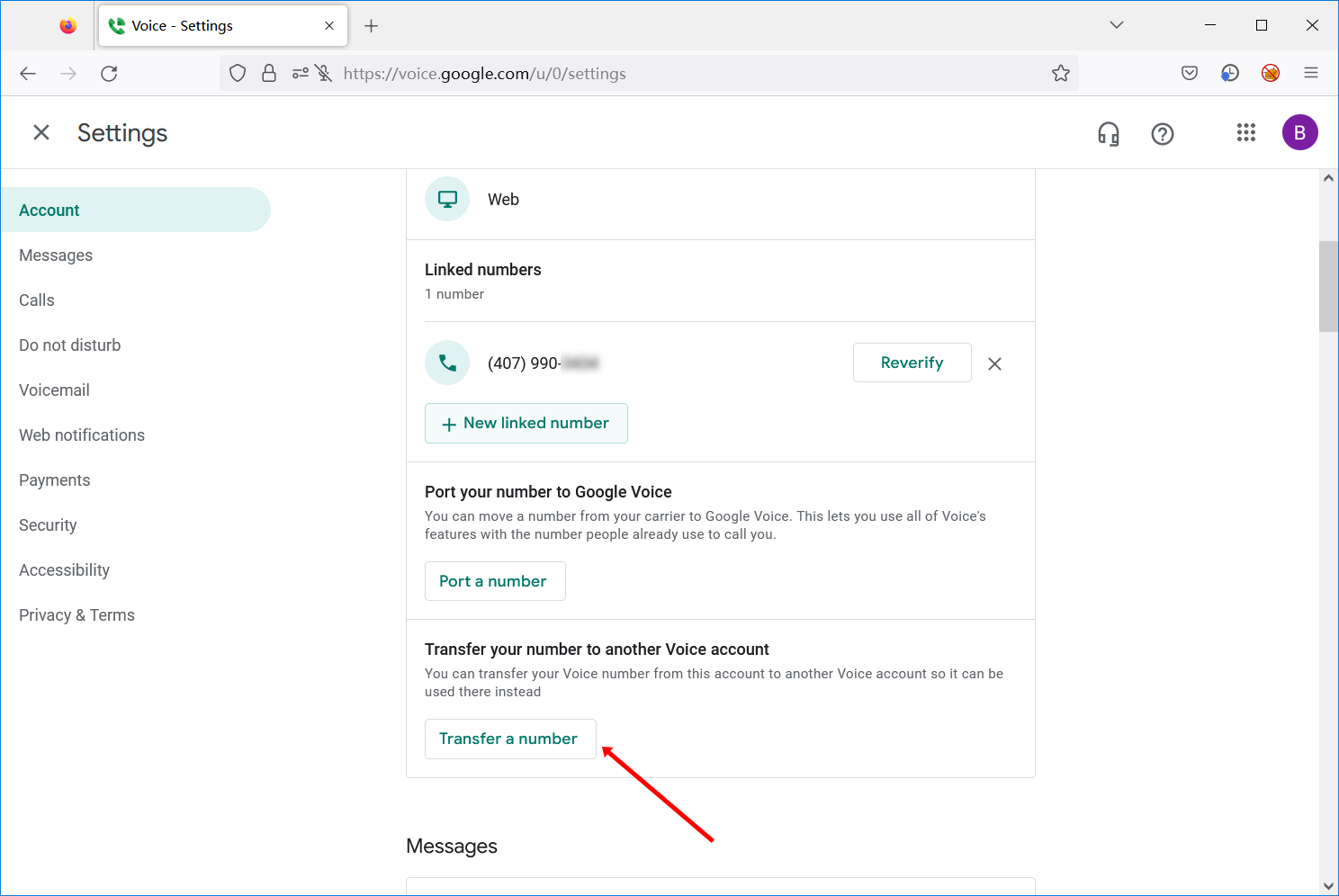Open a new browser tab
The width and height of the screenshot is (1339, 896).
[372, 26]
